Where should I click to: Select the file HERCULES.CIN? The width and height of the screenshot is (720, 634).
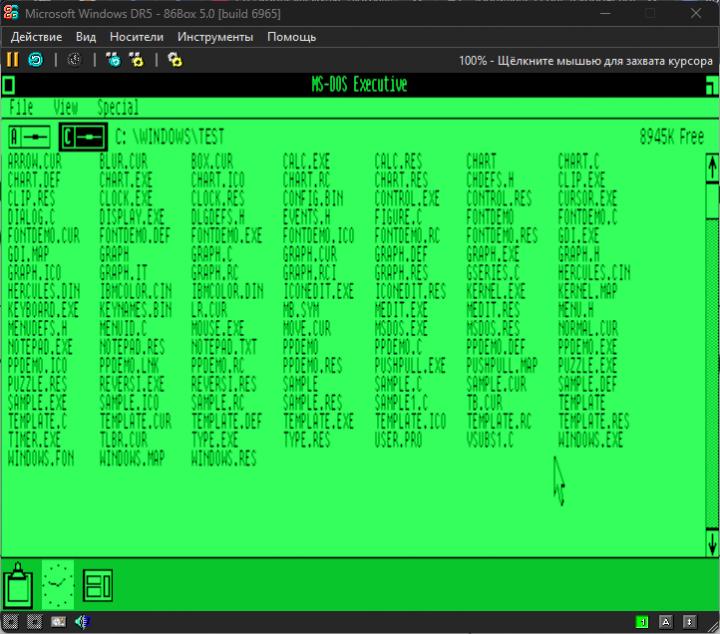tap(594, 273)
